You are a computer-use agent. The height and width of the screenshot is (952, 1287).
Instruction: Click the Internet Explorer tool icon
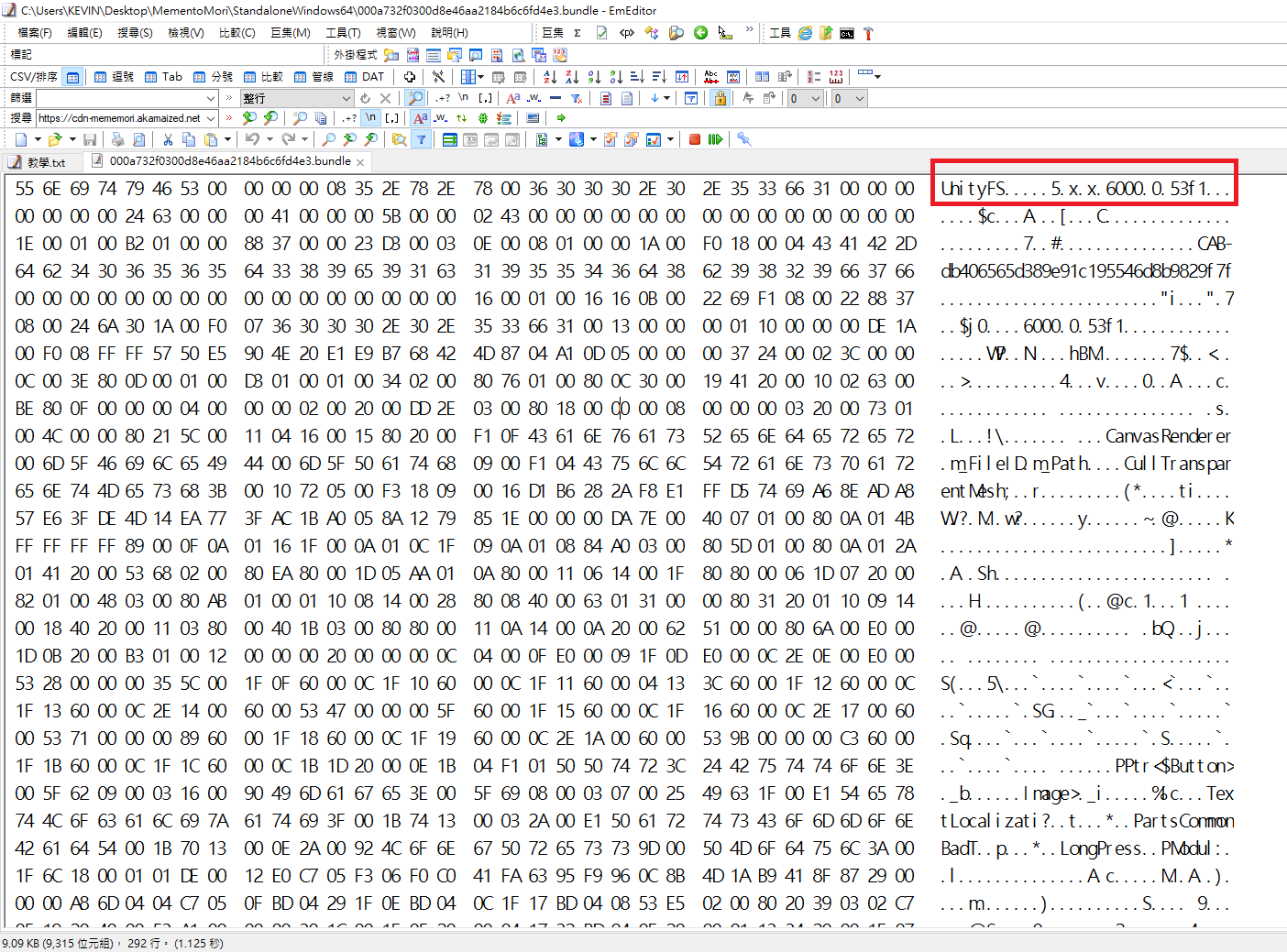805,33
